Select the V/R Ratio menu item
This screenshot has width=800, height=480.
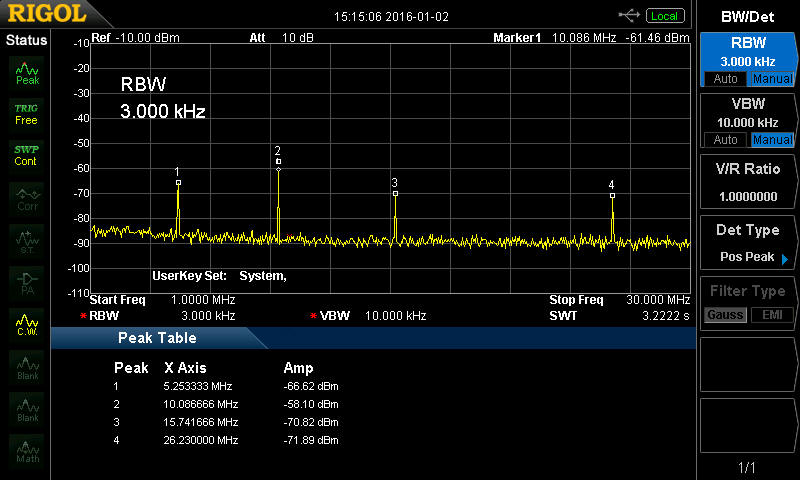[747, 183]
